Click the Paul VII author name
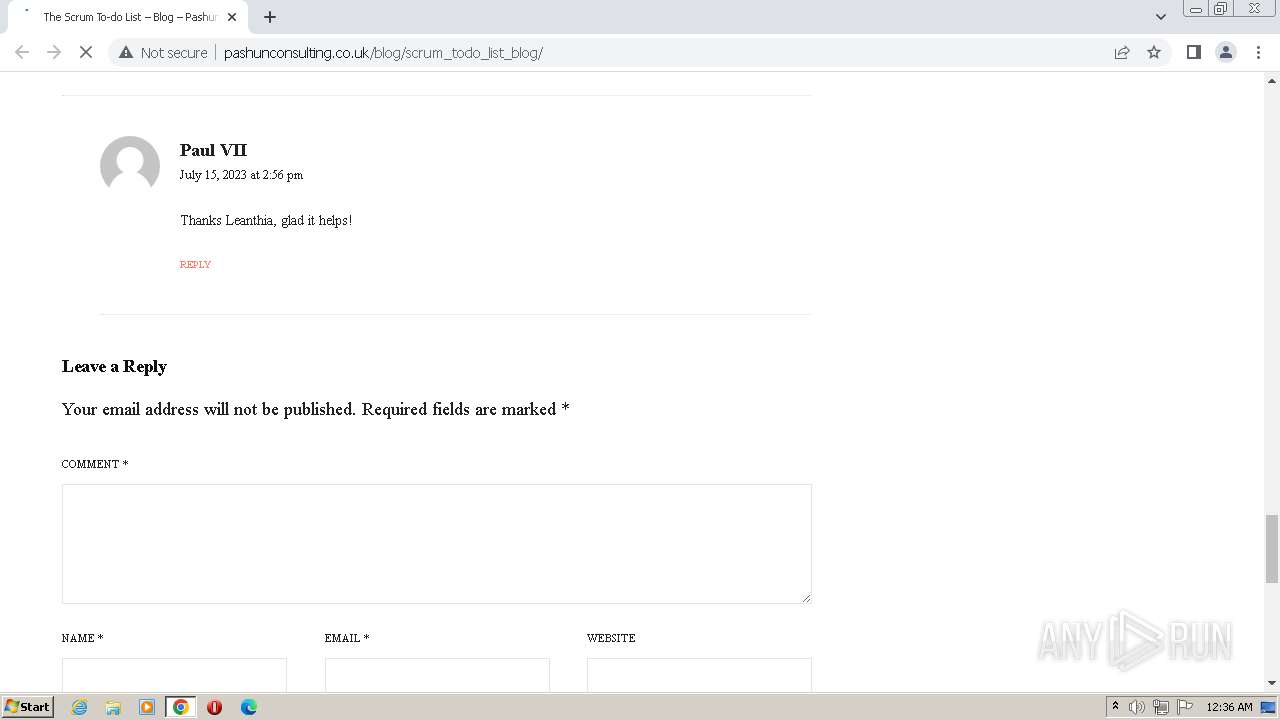The image size is (1280, 720). (213, 150)
